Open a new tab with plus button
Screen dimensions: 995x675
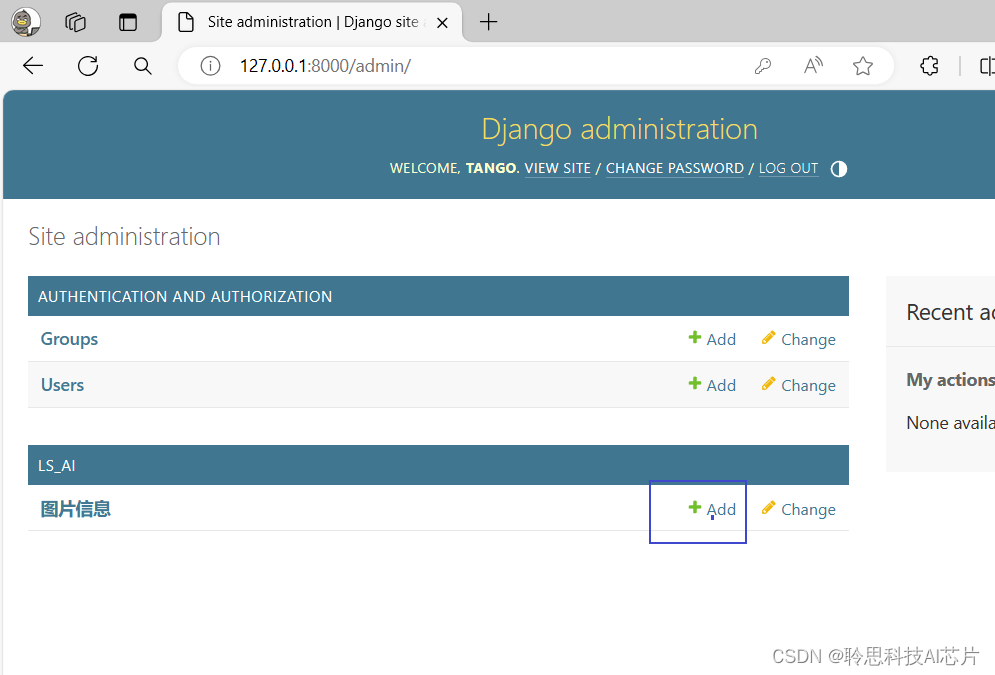(488, 22)
